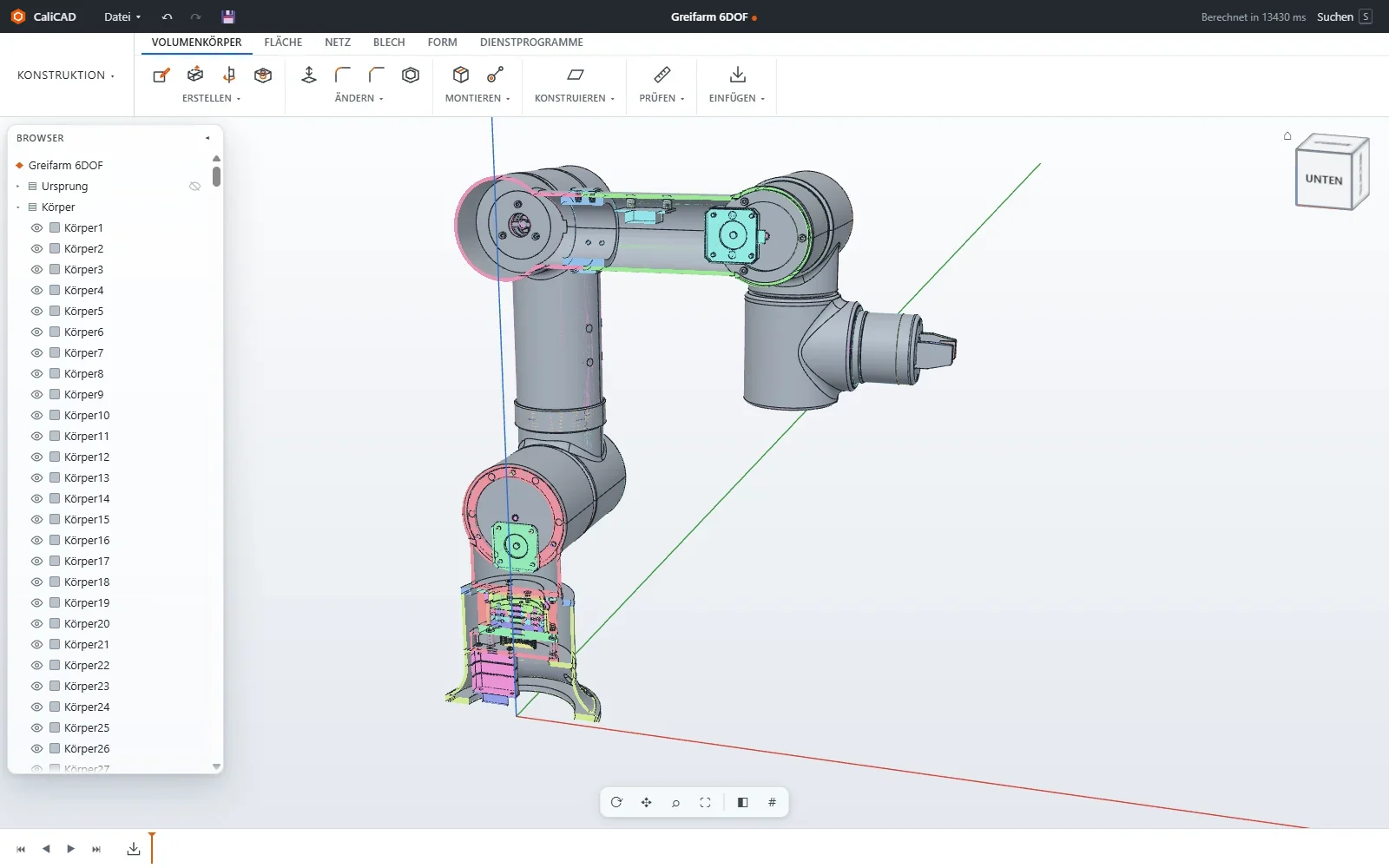Open the DIENSTPROGRAMME tab

531,43
